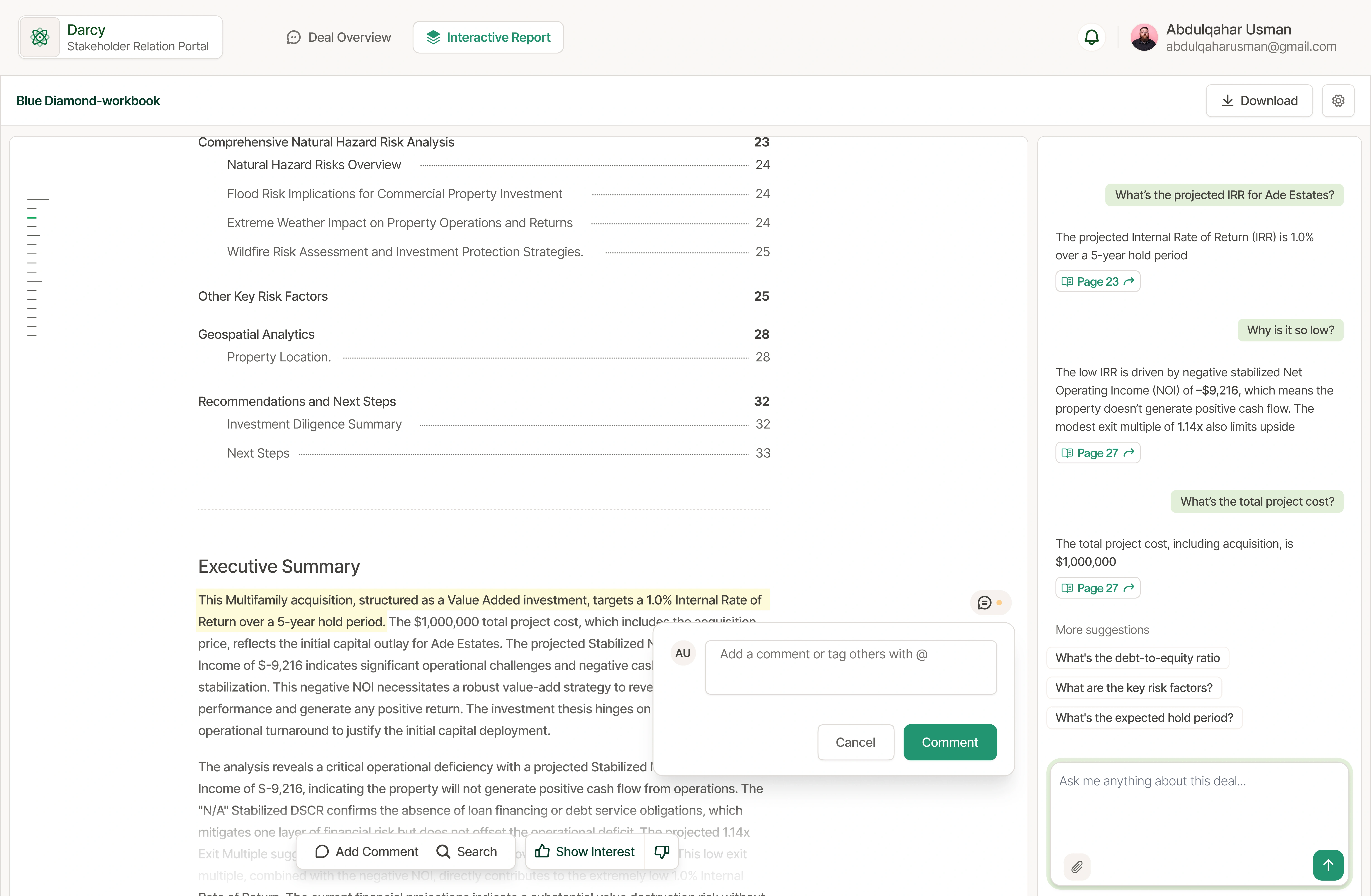Screen dimensions: 1371x896
Task: Click Add Comment in floating toolbar
Action: 367,852
